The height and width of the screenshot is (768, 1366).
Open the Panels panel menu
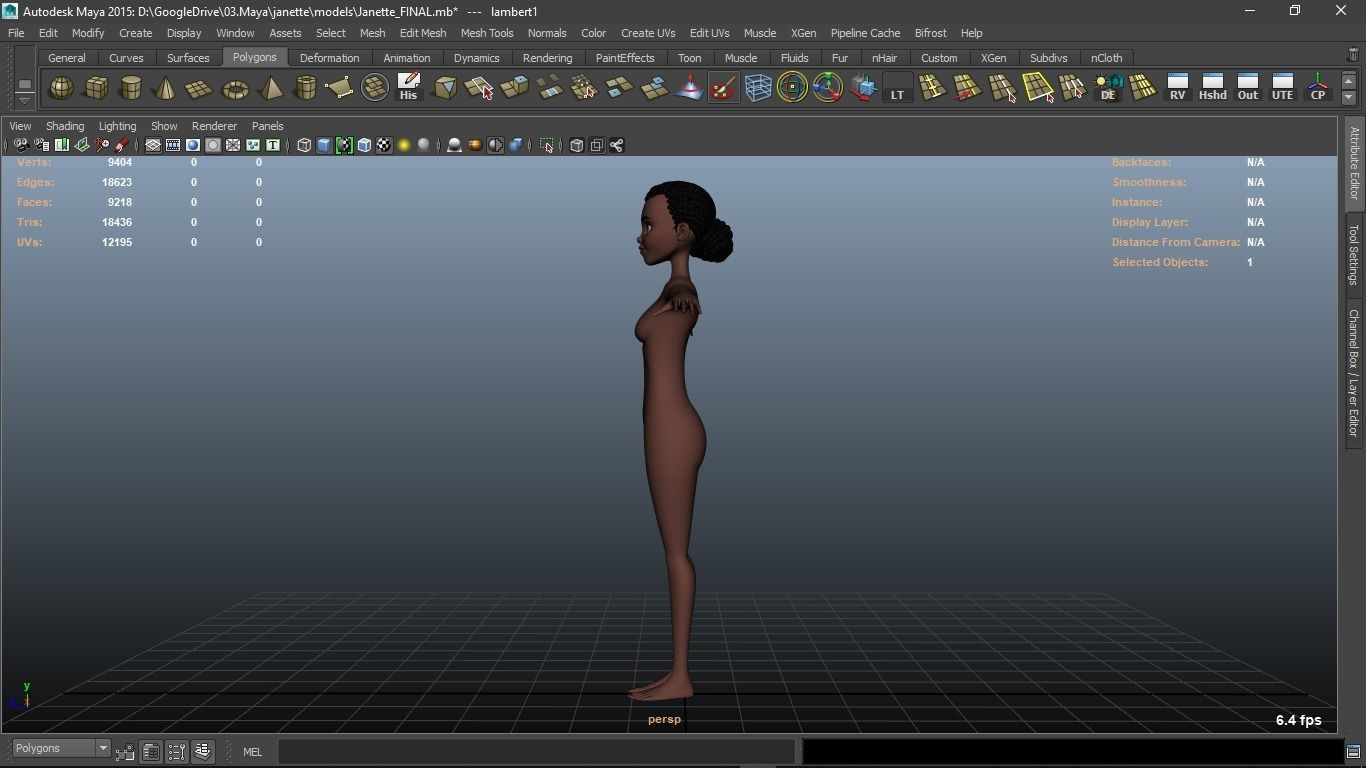(x=267, y=126)
